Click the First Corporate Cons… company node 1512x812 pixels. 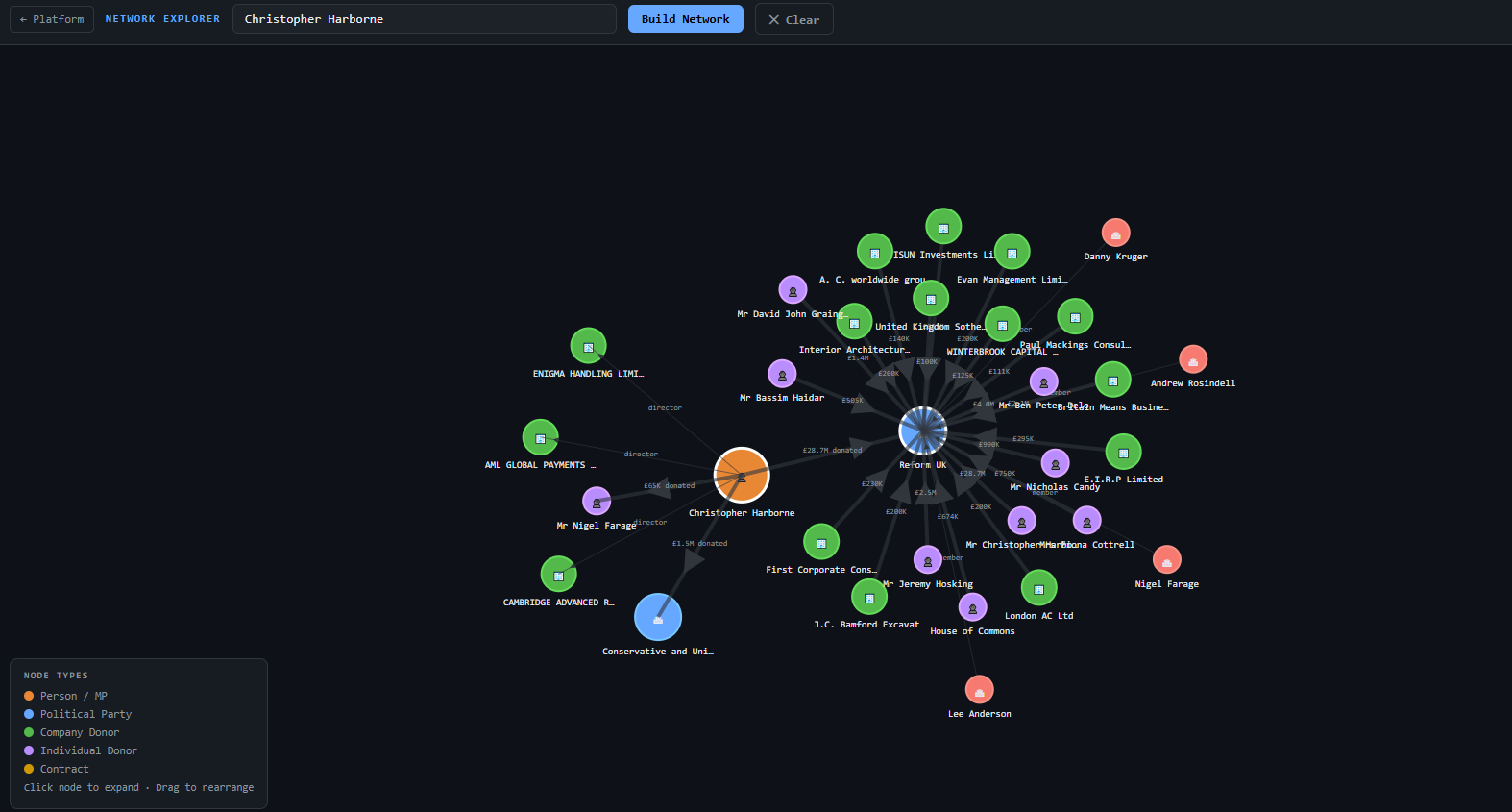(821, 542)
